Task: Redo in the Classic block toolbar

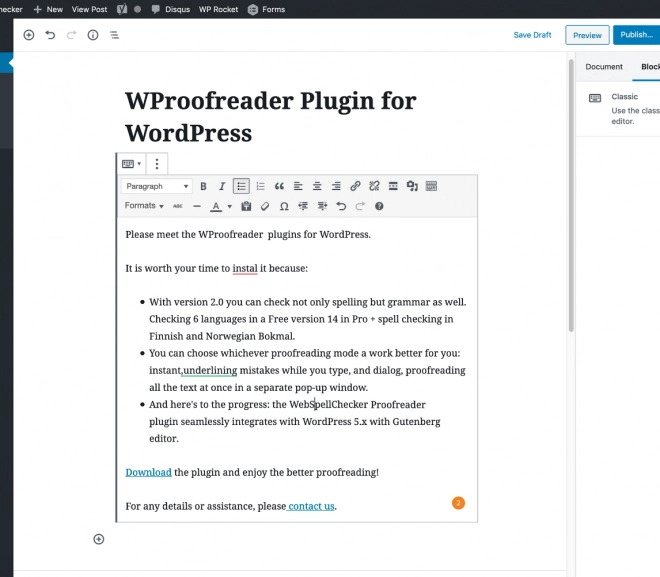Action: 360,206
